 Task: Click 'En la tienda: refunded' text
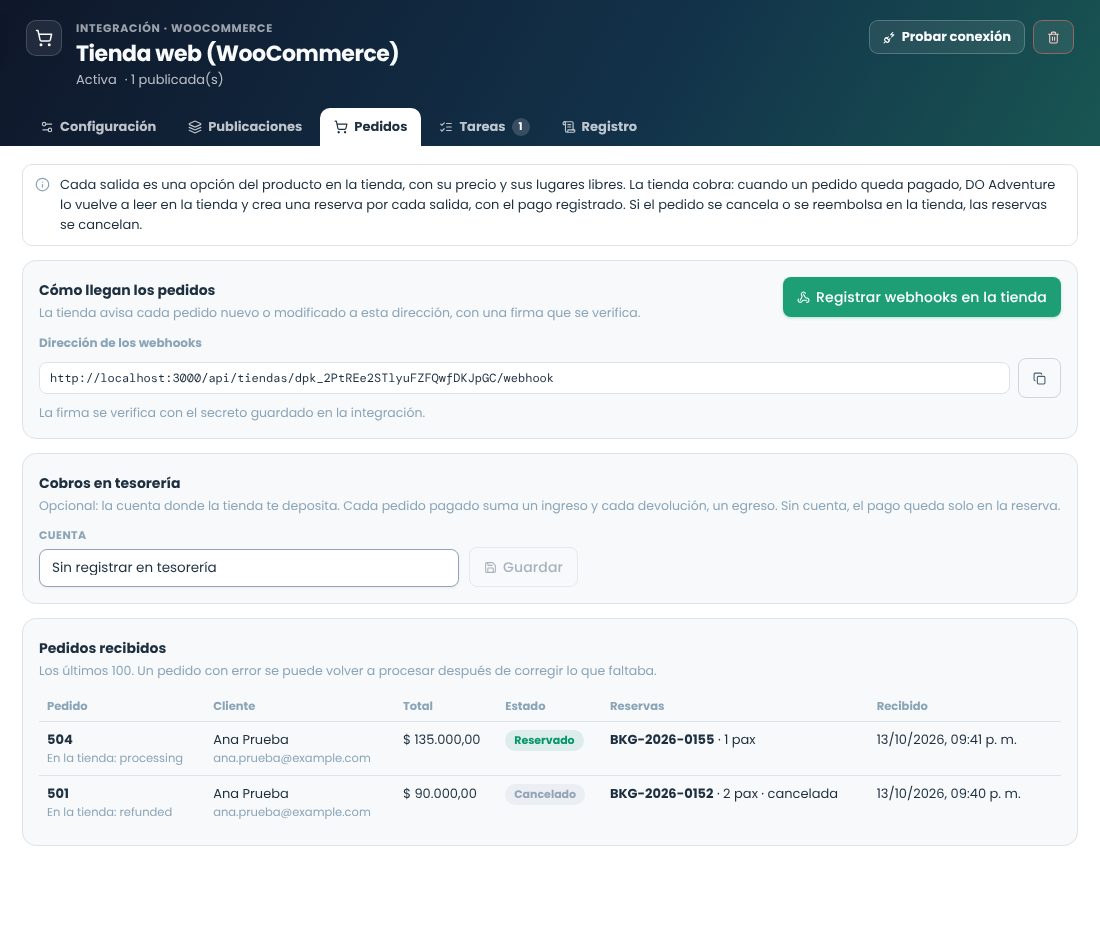point(109,812)
